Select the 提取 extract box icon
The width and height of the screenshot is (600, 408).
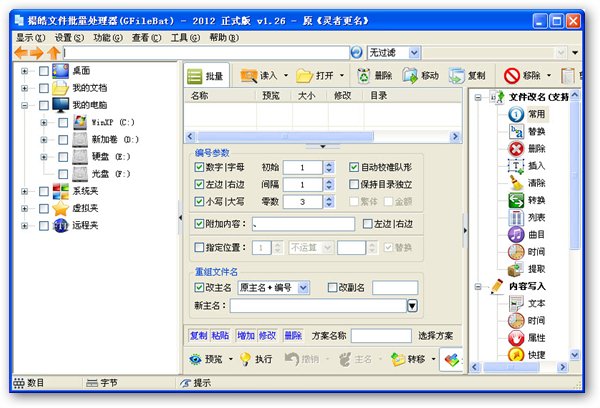click(516, 269)
